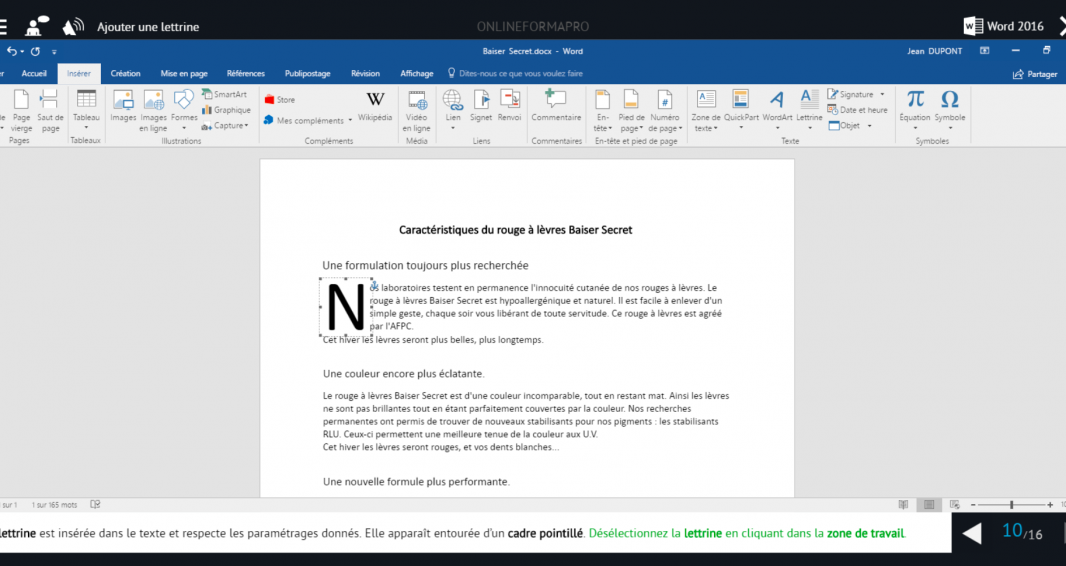Select web layout view in status bar
This screenshot has height=566, width=1066.
(x=955, y=505)
